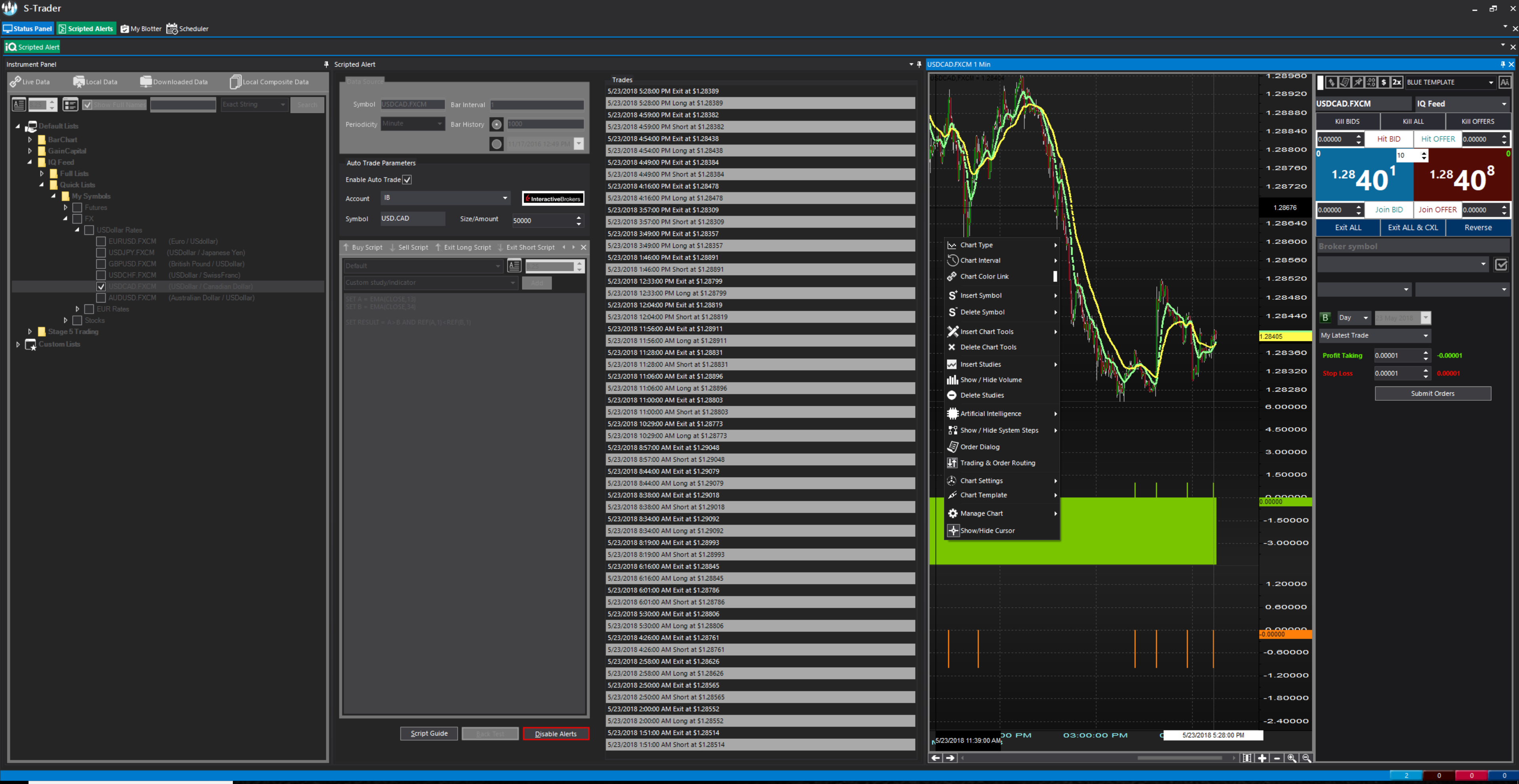Click the notepad icon in order toolbar
The image size is (1519, 784).
coord(1344,82)
